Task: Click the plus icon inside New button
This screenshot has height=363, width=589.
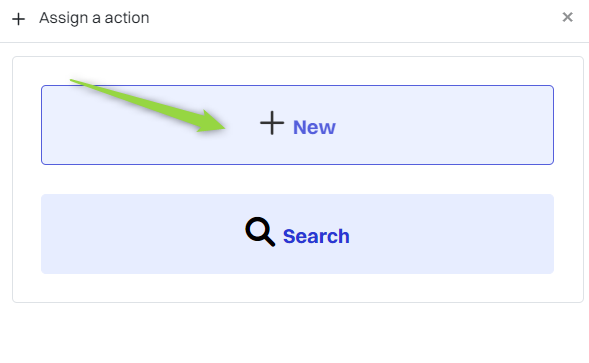Action: click(272, 123)
